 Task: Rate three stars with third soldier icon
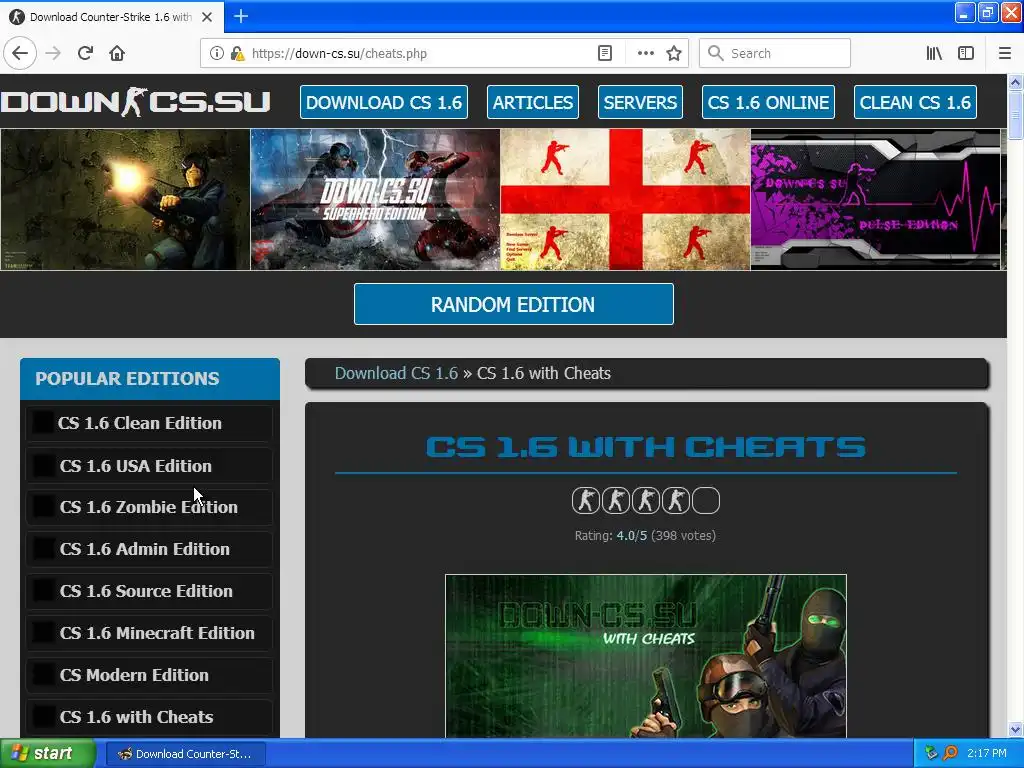click(x=645, y=501)
